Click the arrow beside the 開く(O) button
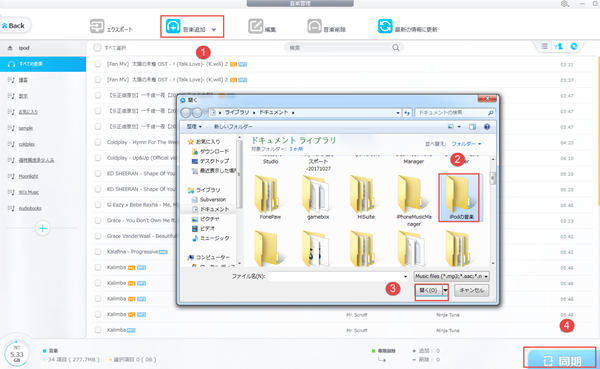 click(445, 290)
